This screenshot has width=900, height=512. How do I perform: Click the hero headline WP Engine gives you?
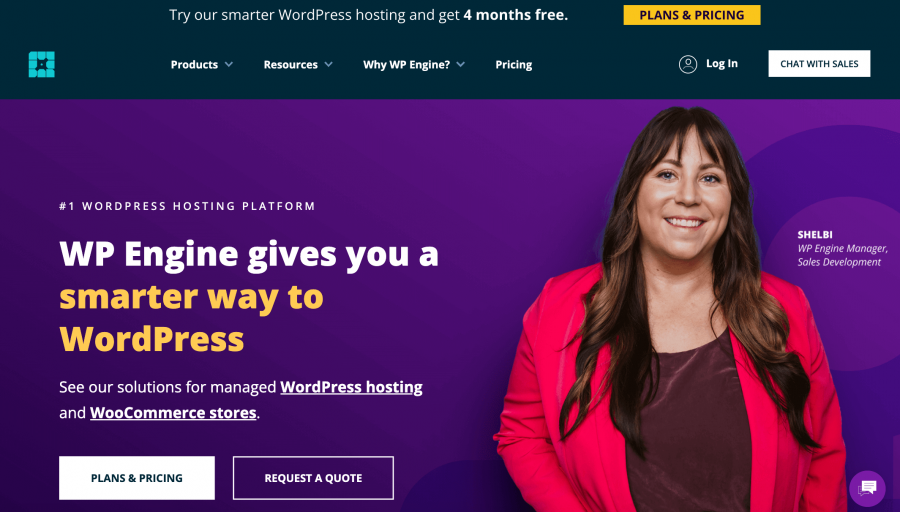249,254
